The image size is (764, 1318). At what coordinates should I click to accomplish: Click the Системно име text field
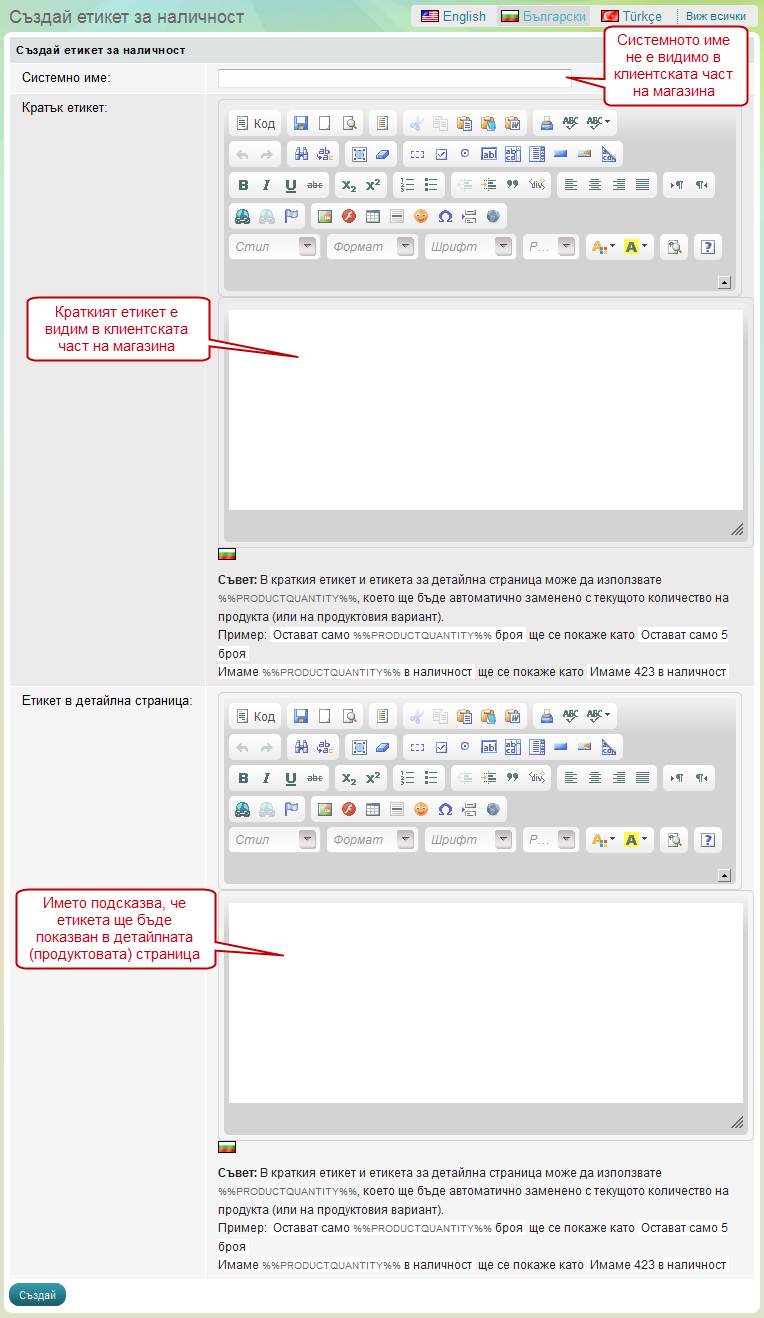394,78
